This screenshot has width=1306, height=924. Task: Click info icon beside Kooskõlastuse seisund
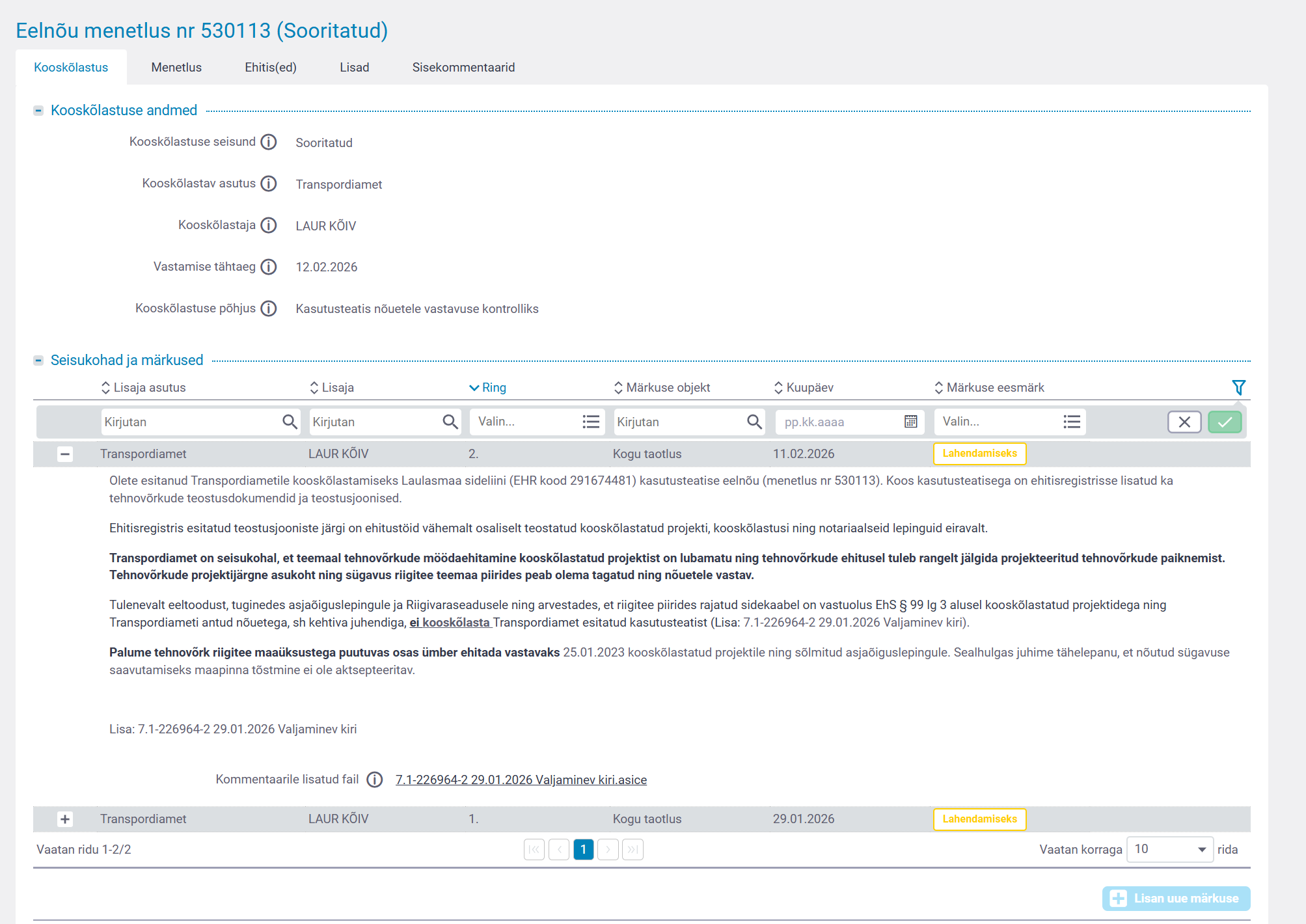click(269, 142)
